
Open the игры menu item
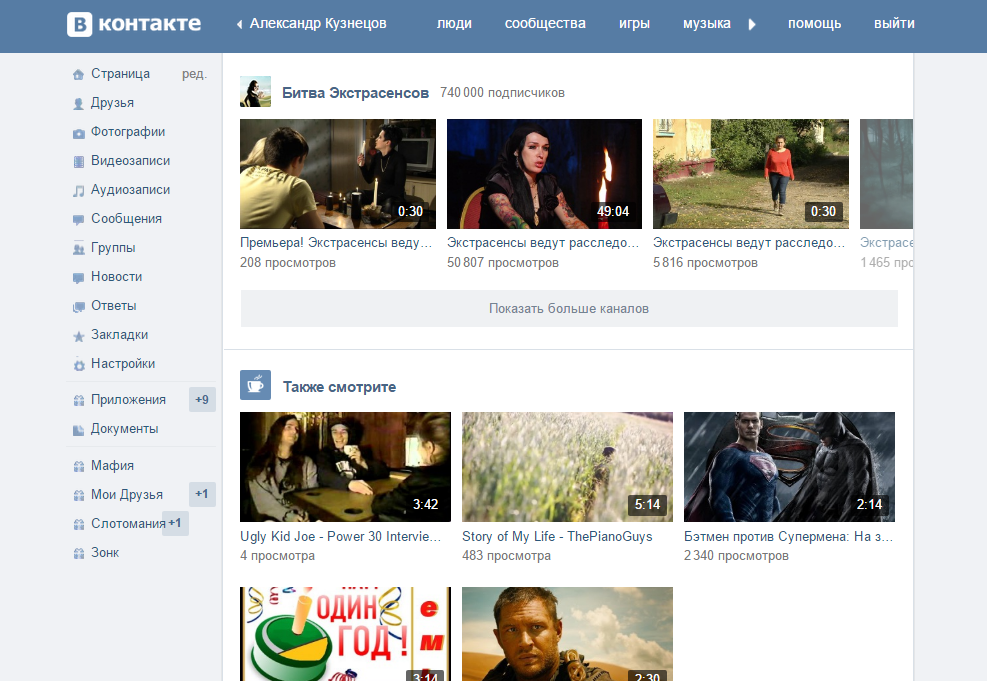[x=634, y=23]
